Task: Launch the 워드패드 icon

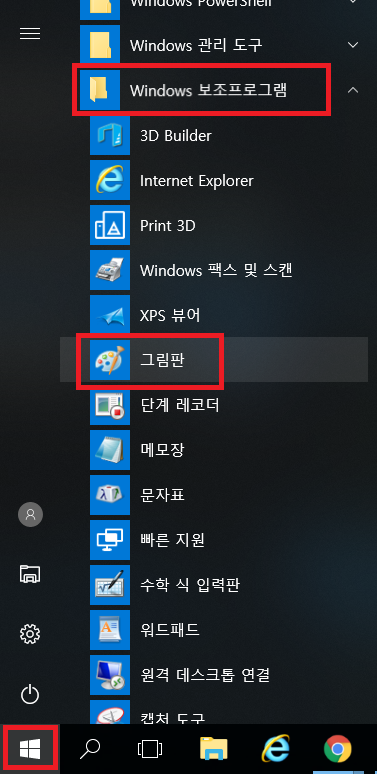Action: pos(110,630)
